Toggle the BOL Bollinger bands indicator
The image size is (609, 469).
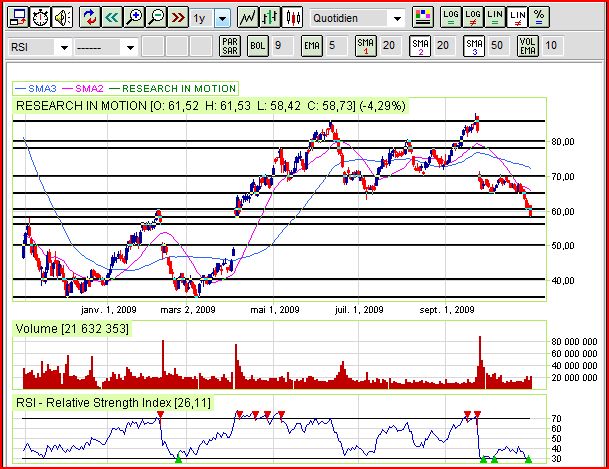258,46
